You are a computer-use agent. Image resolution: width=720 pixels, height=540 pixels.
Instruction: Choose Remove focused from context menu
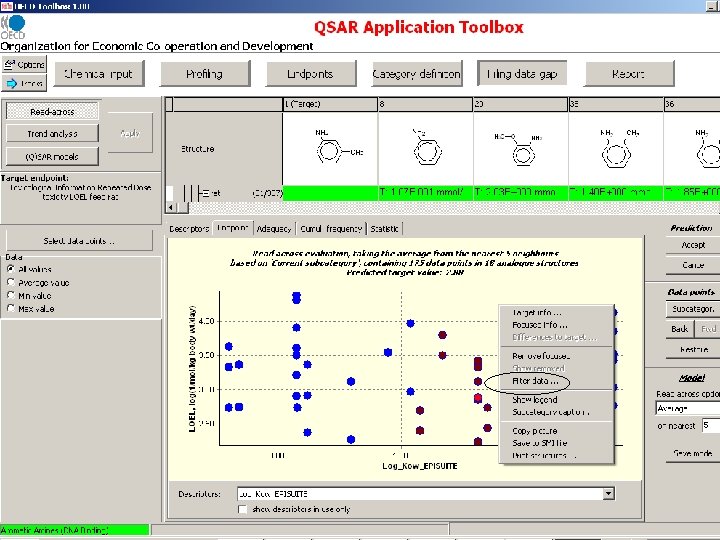coord(541,356)
